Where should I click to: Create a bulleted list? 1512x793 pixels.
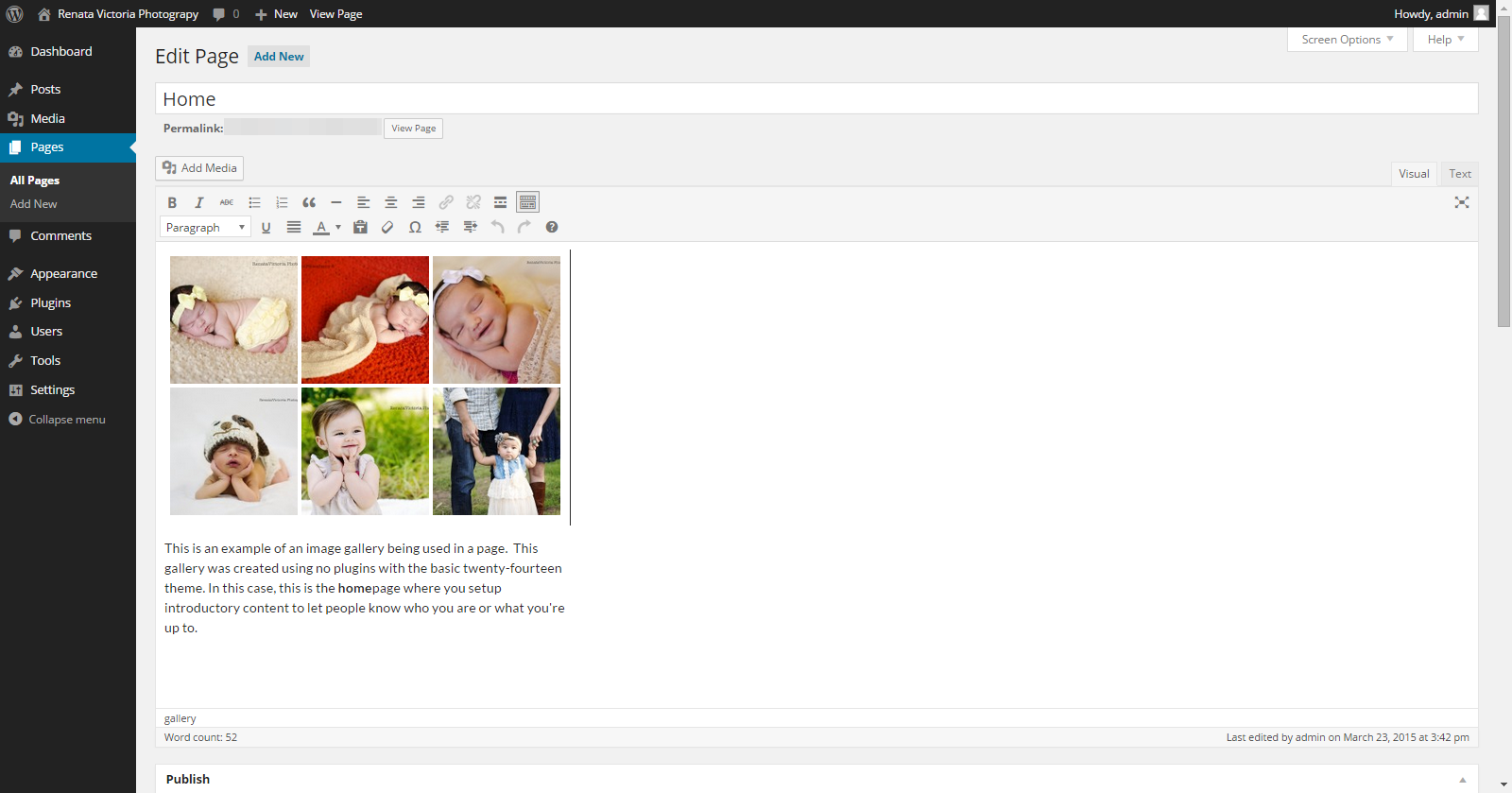(x=254, y=202)
